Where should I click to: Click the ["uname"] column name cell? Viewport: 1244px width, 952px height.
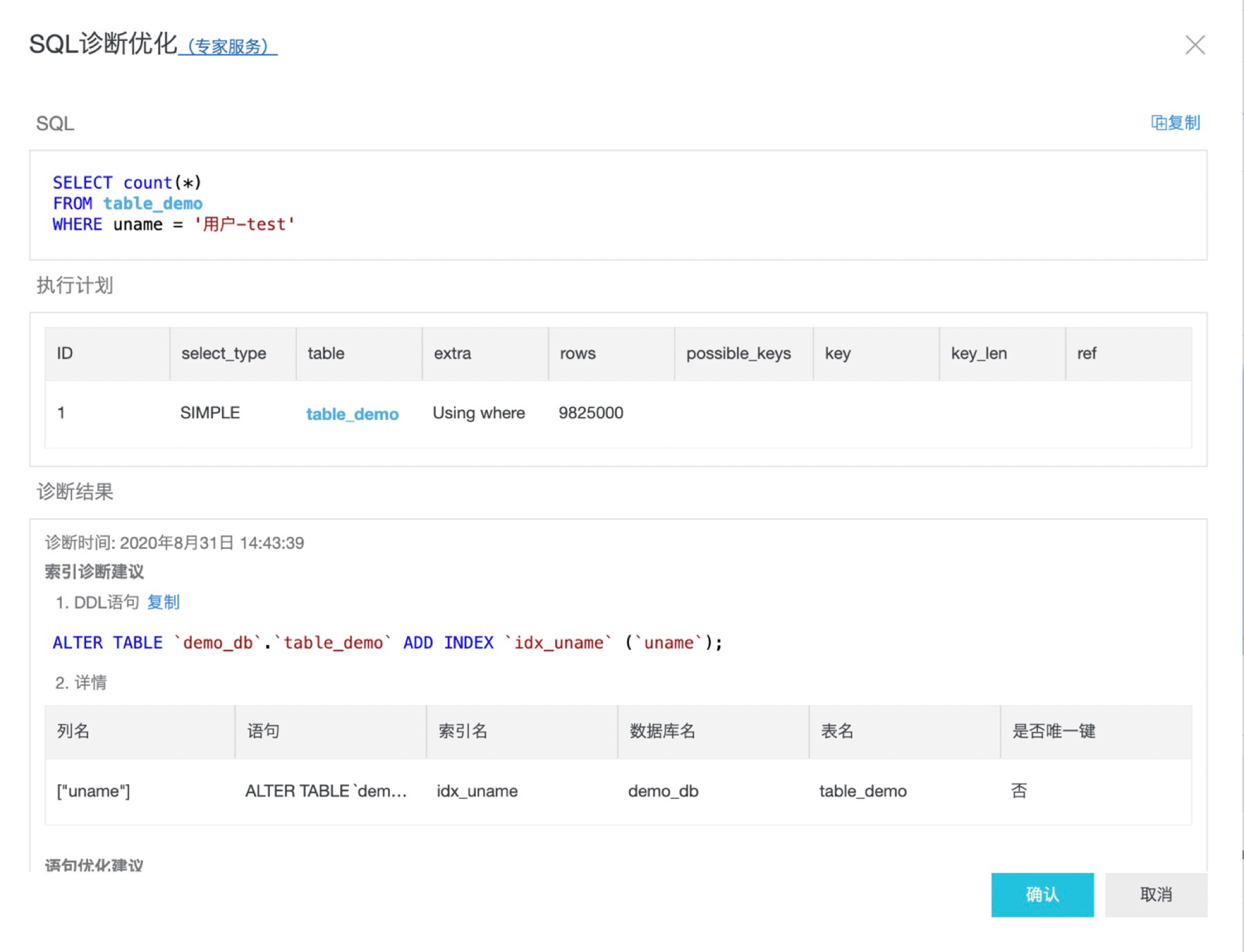(x=94, y=791)
